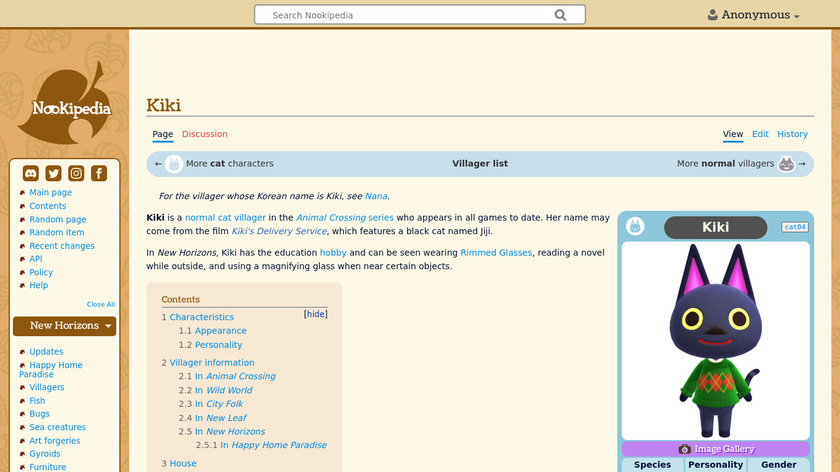Image resolution: width=840 pixels, height=472 pixels.
Task: Follow the hobby link
Action: tap(333, 252)
